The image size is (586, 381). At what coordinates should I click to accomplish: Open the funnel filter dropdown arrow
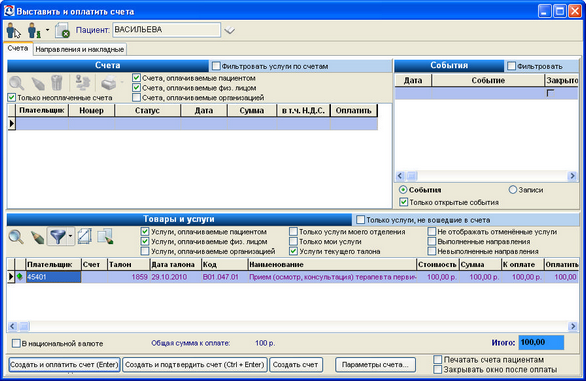70,236
